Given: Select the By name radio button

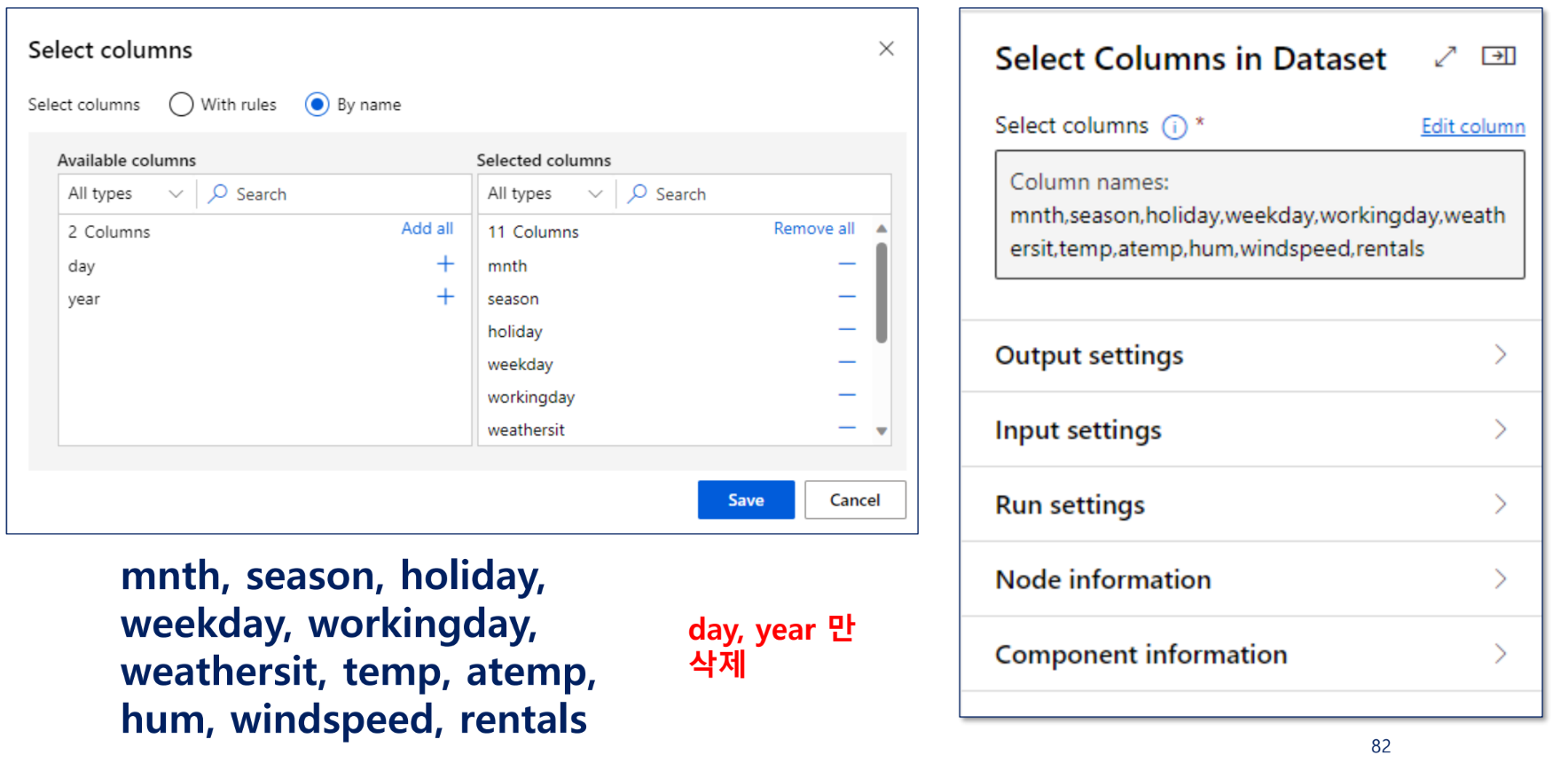Looking at the screenshot, I should click(x=318, y=105).
